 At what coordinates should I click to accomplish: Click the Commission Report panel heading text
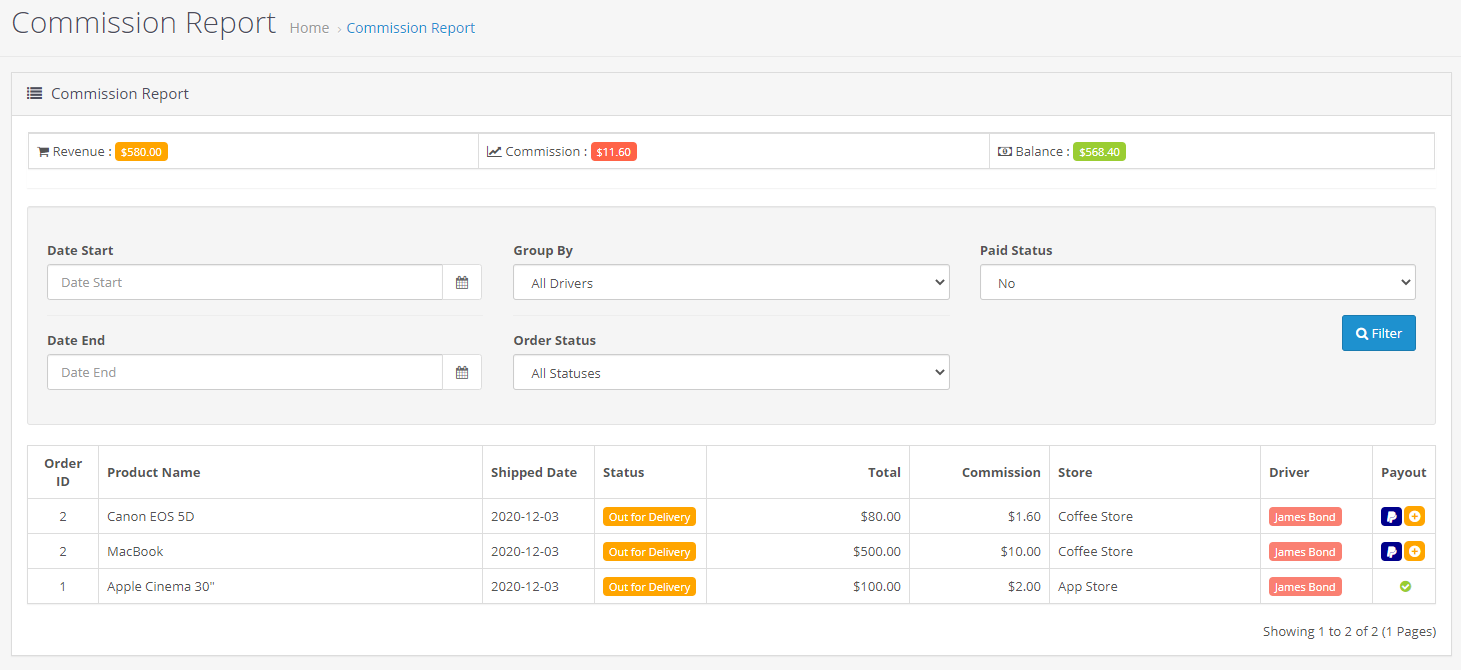(120, 94)
